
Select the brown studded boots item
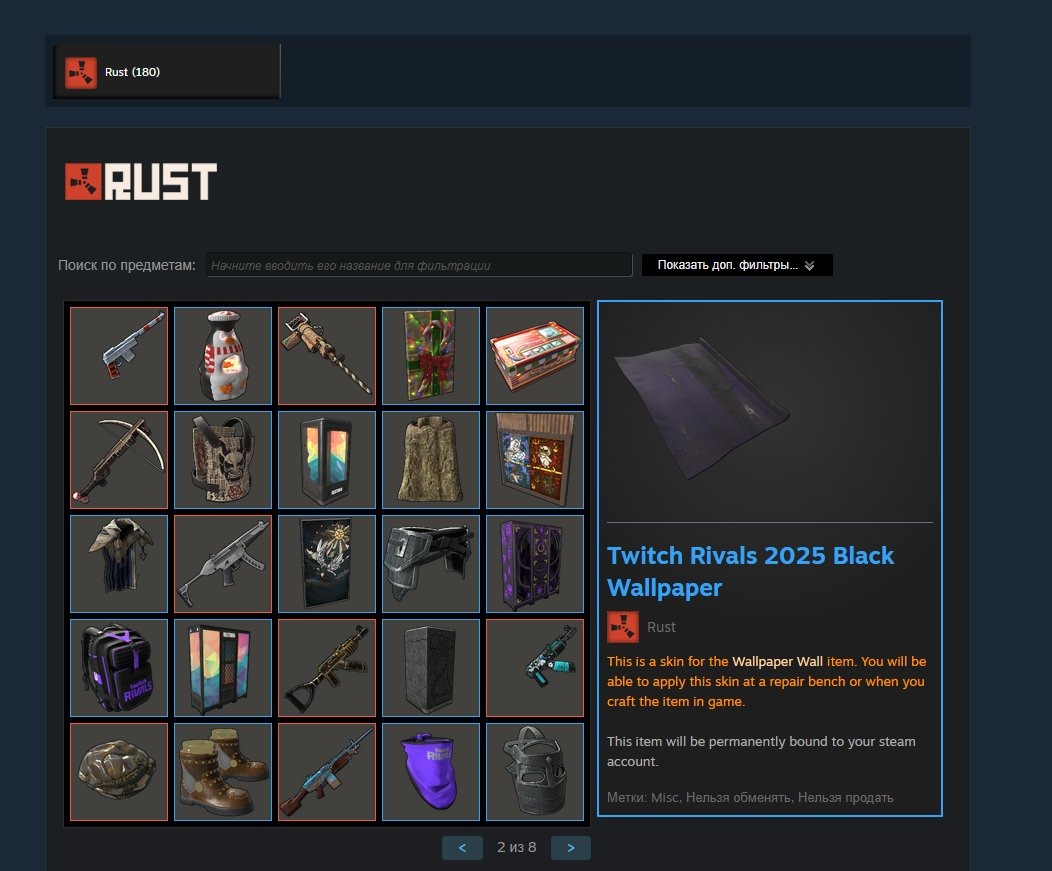223,772
